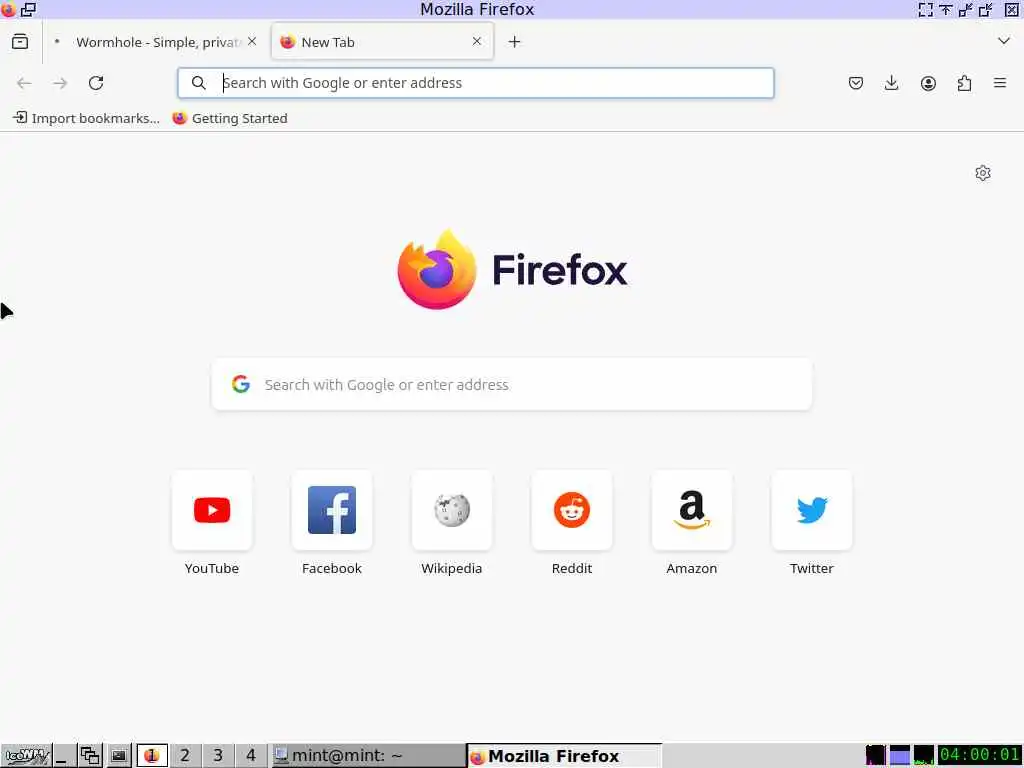Screen dimensions: 1024x768
Task: Click the title bar overlapping-windows icon
Action: pos(29,9)
